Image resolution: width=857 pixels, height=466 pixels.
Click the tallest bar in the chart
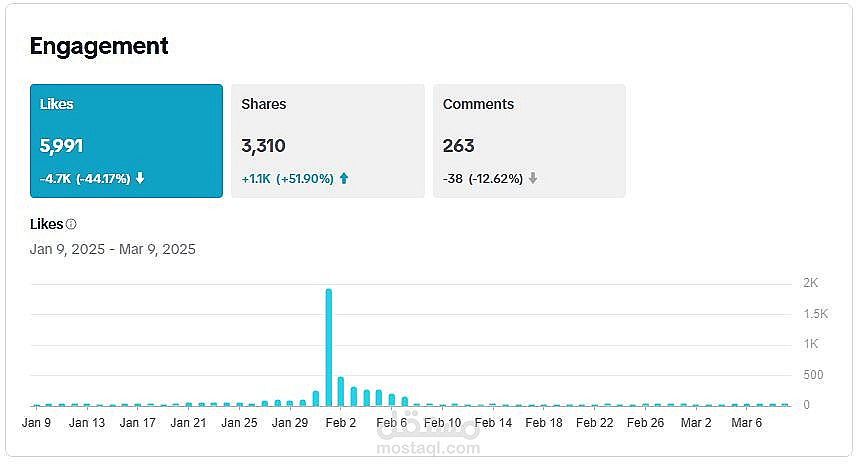(329, 346)
